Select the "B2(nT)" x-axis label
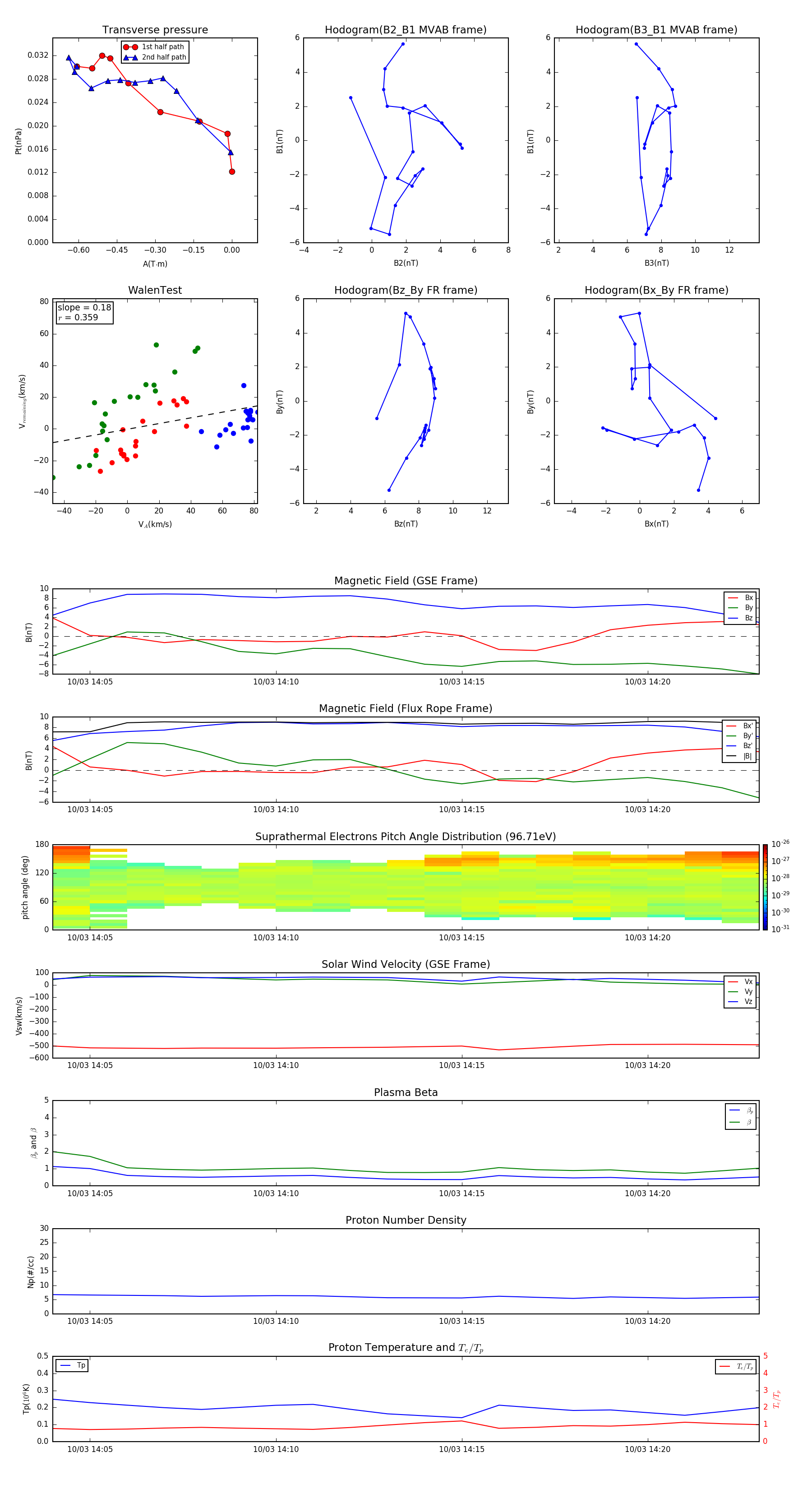812x1489 pixels. point(406,263)
